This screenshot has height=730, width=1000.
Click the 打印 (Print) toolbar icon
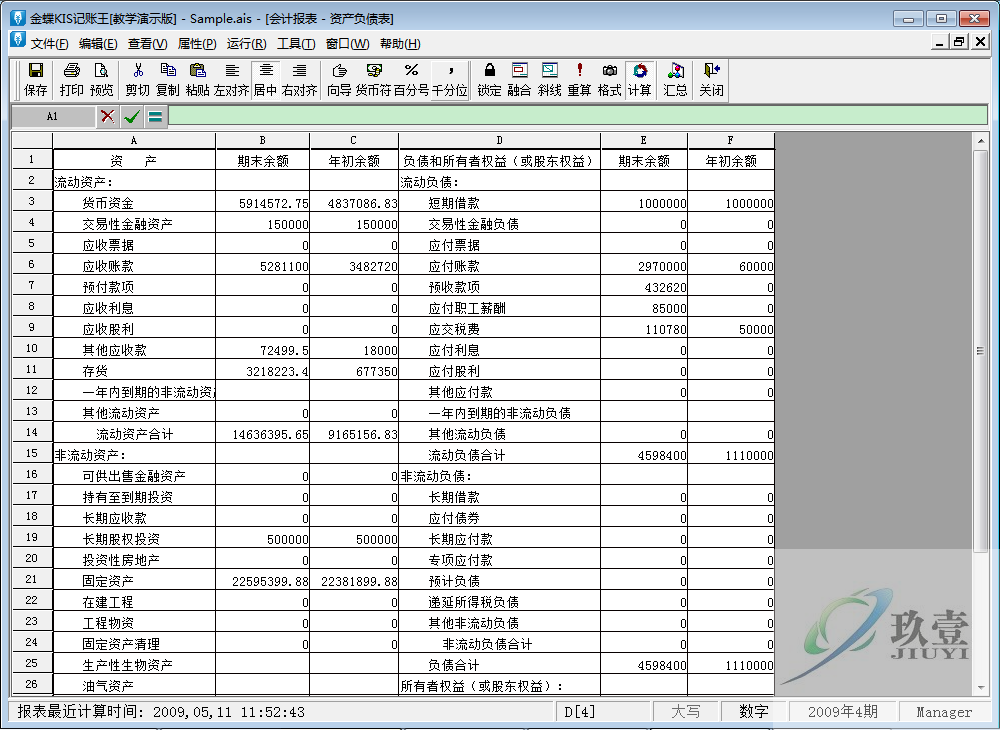point(71,80)
